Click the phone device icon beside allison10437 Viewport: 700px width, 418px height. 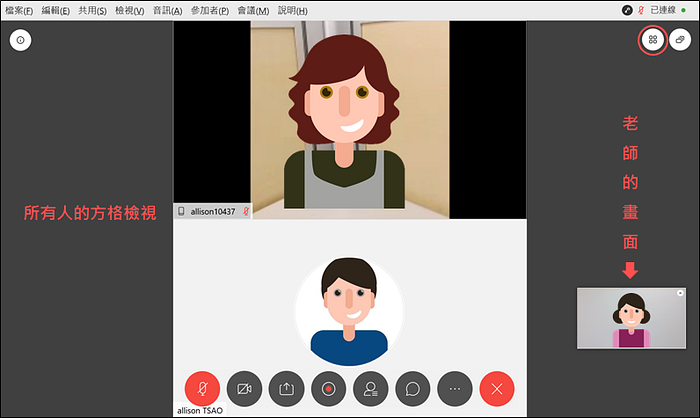[x=181, y=212]
